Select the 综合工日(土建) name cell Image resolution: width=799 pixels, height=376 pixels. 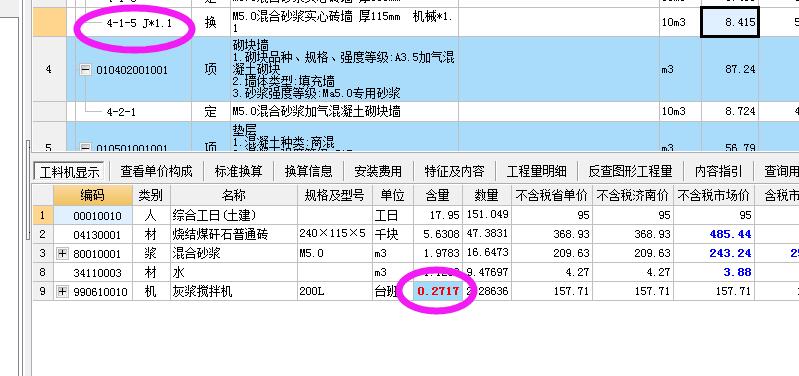tap(234, 216)
